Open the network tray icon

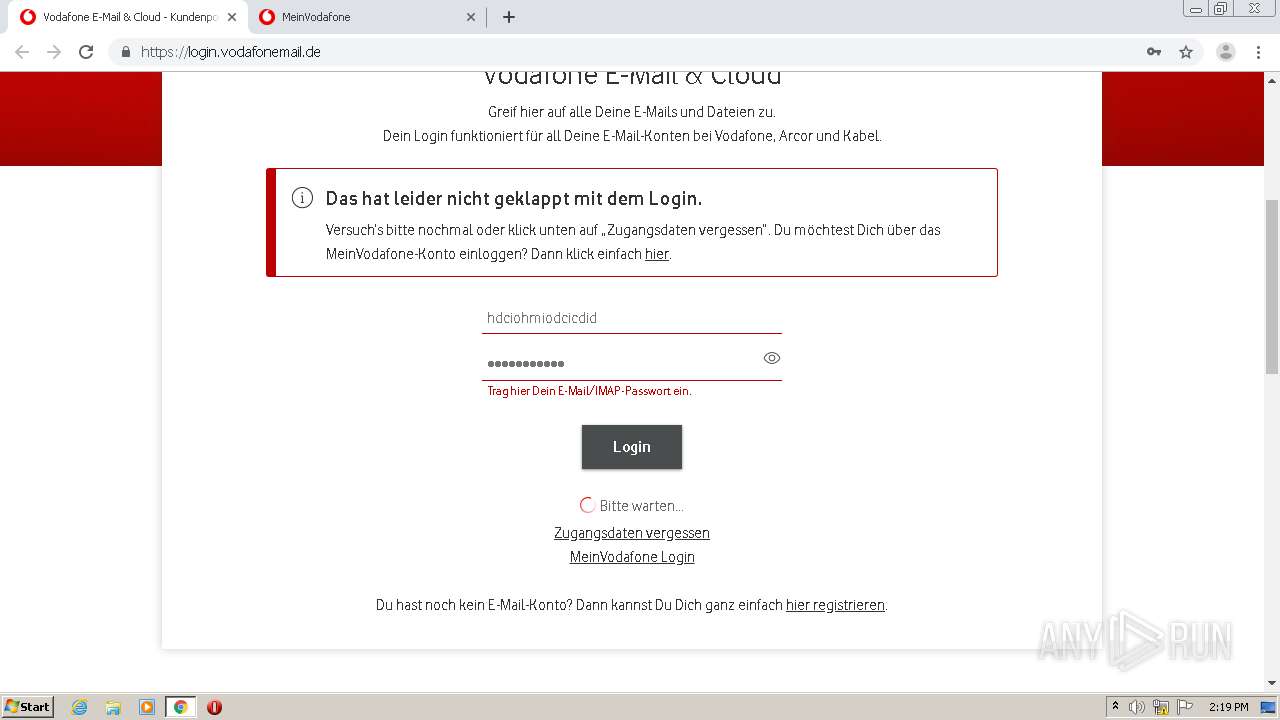pyautogui.click(x=1161, y=707)
